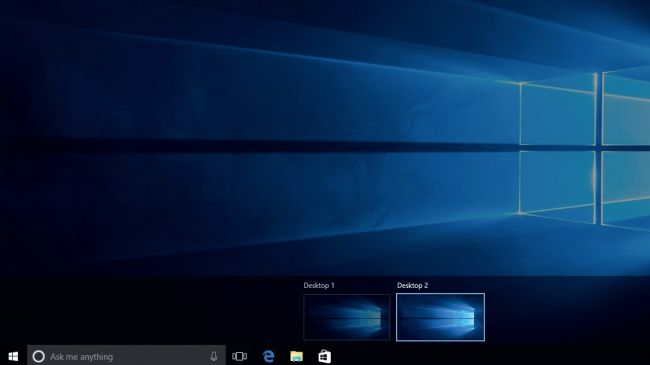
Task: Click the Ask me anything search box
Action: click(126, 355)
